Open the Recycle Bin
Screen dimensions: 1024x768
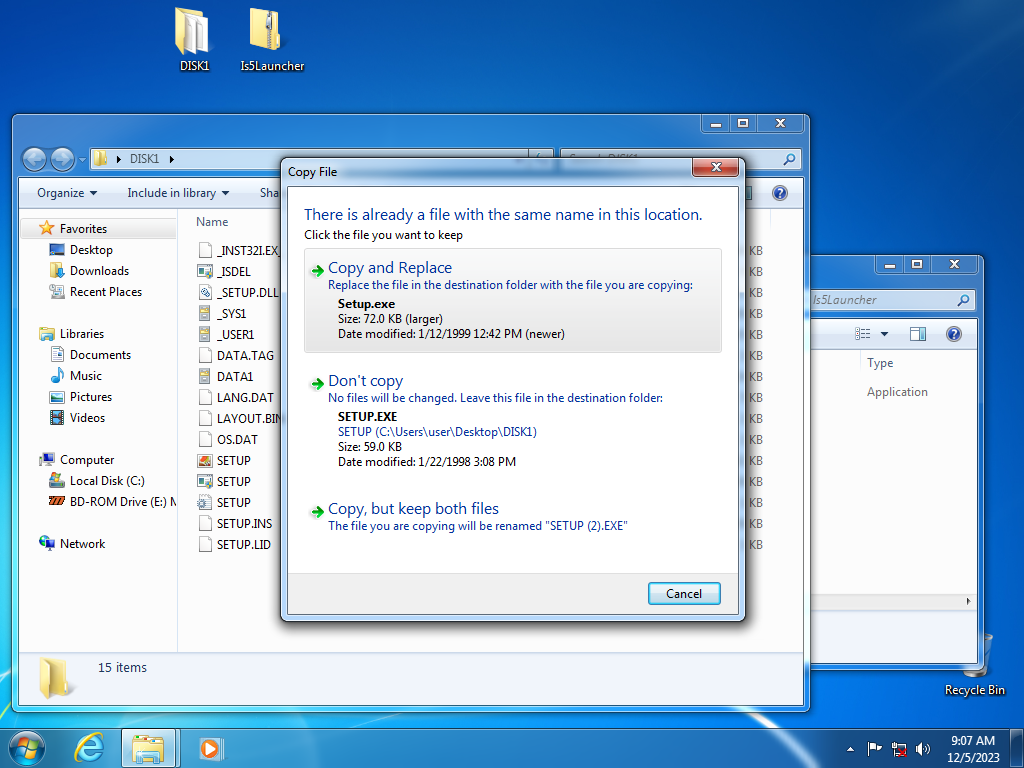click(x=975, y=661)
